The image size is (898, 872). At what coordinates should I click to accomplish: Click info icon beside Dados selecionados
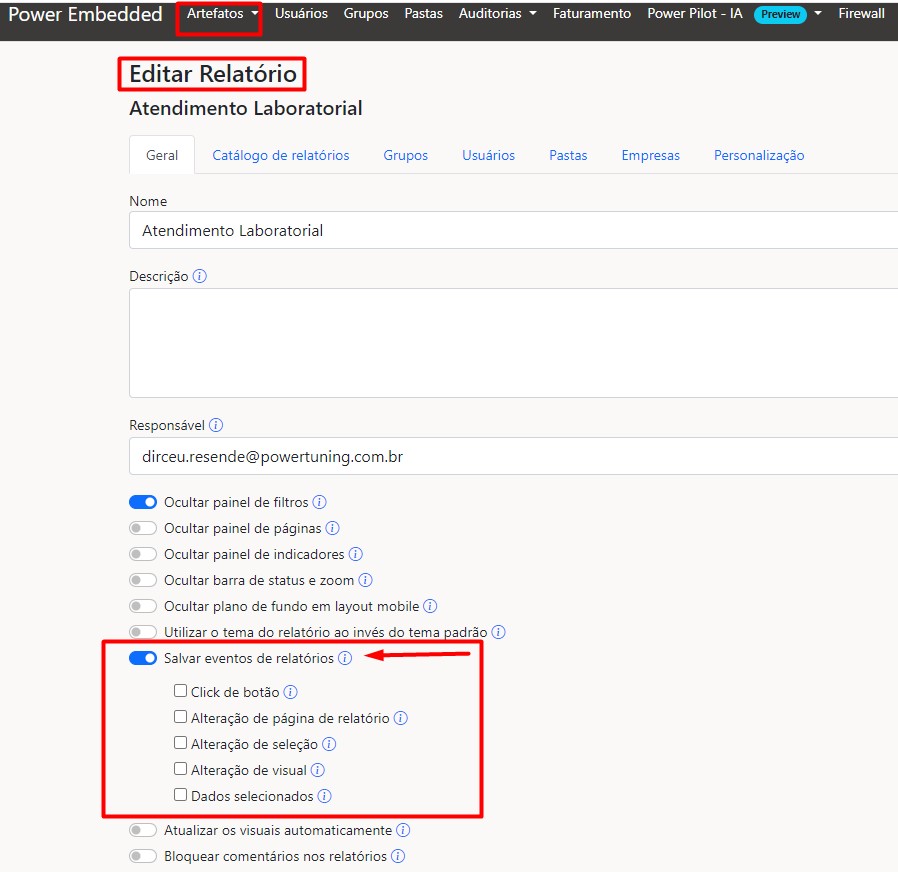324,796
